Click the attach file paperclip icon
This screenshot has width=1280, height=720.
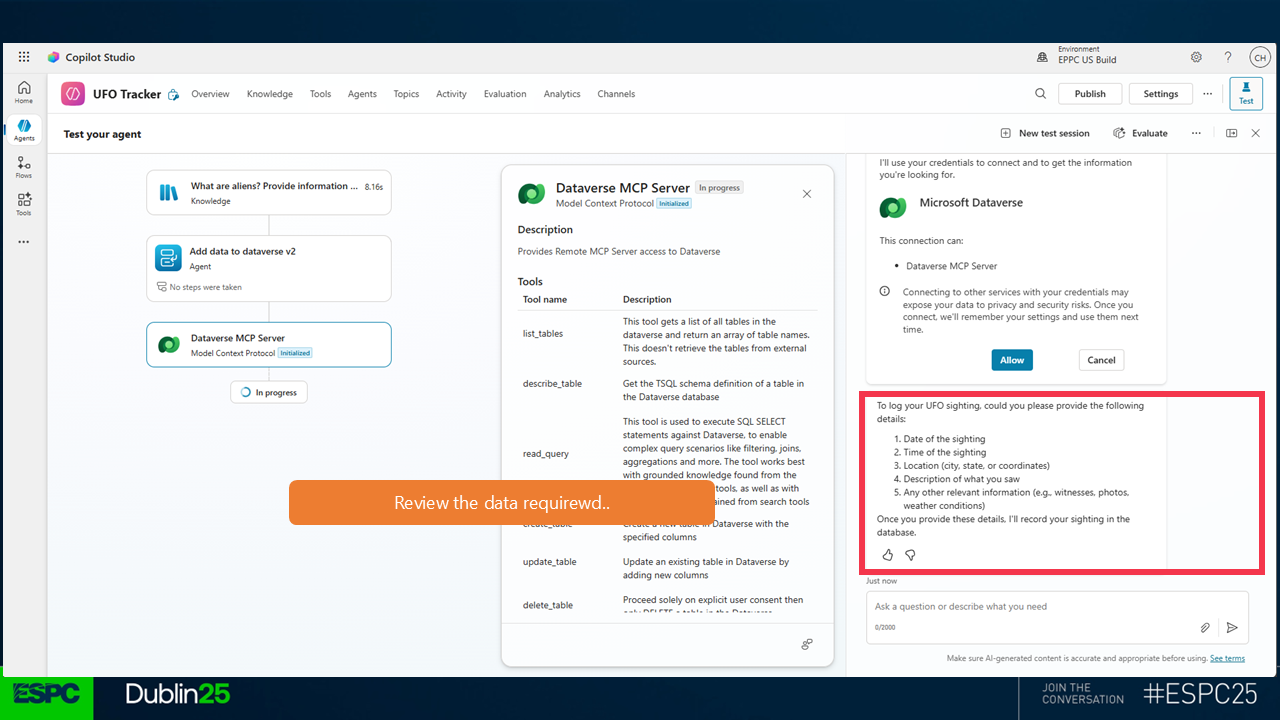click(1205, 627)
